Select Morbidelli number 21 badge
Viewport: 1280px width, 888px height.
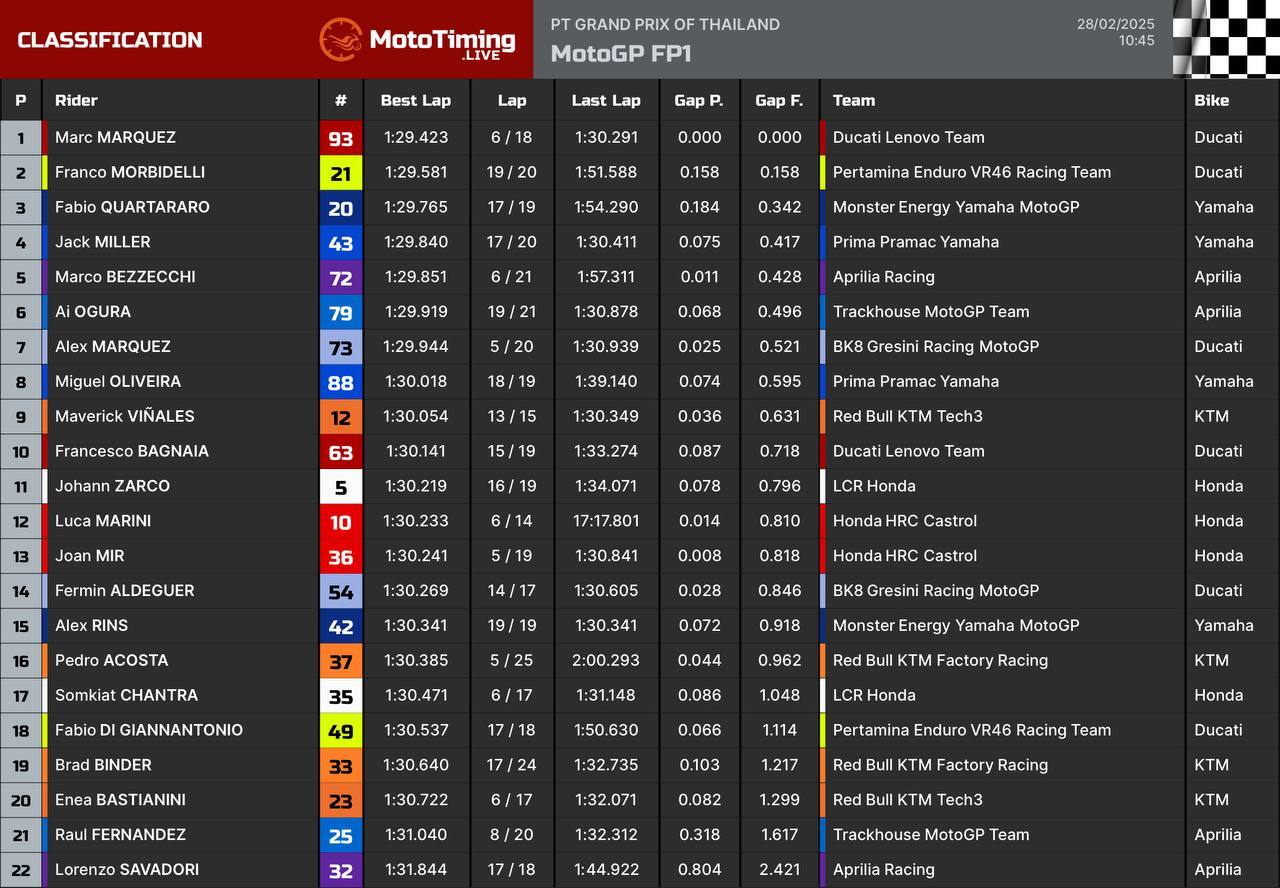[341, 173]
